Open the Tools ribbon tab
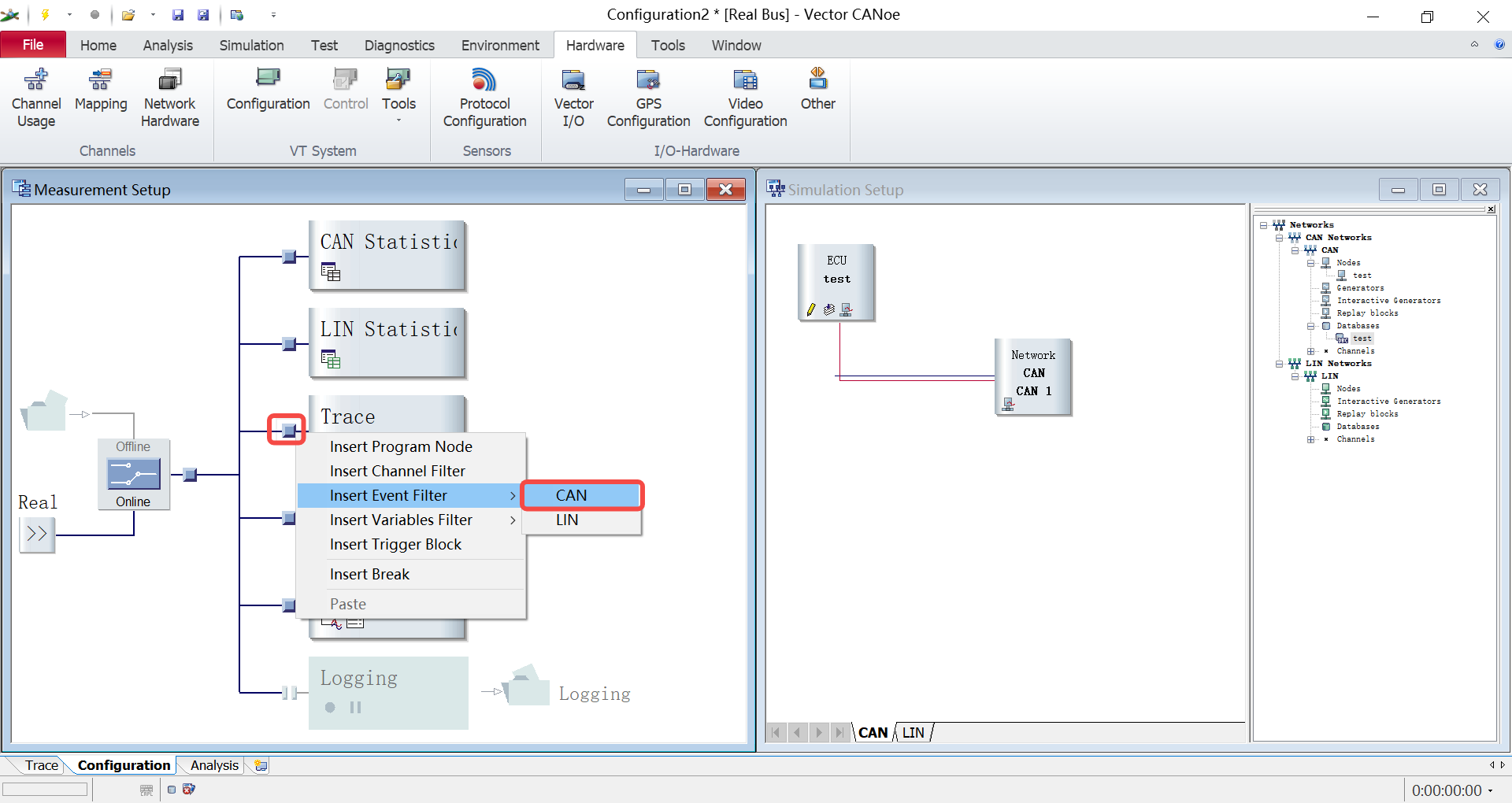1512x803 pixels. pyautogui.click(x=668, y=46)
